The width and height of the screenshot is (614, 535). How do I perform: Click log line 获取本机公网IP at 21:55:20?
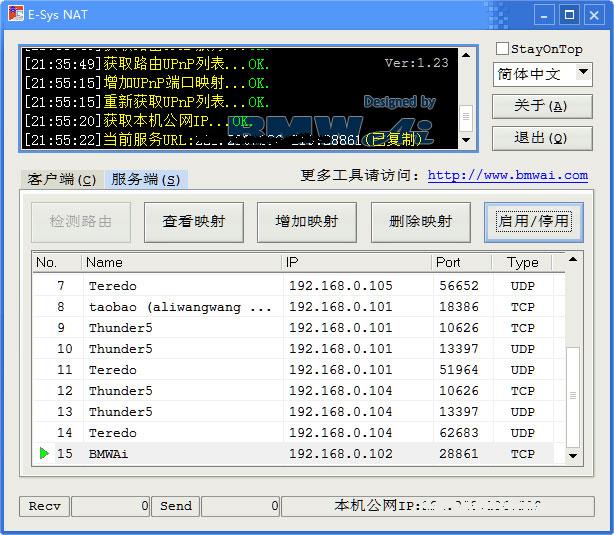(x=138, y=121)
